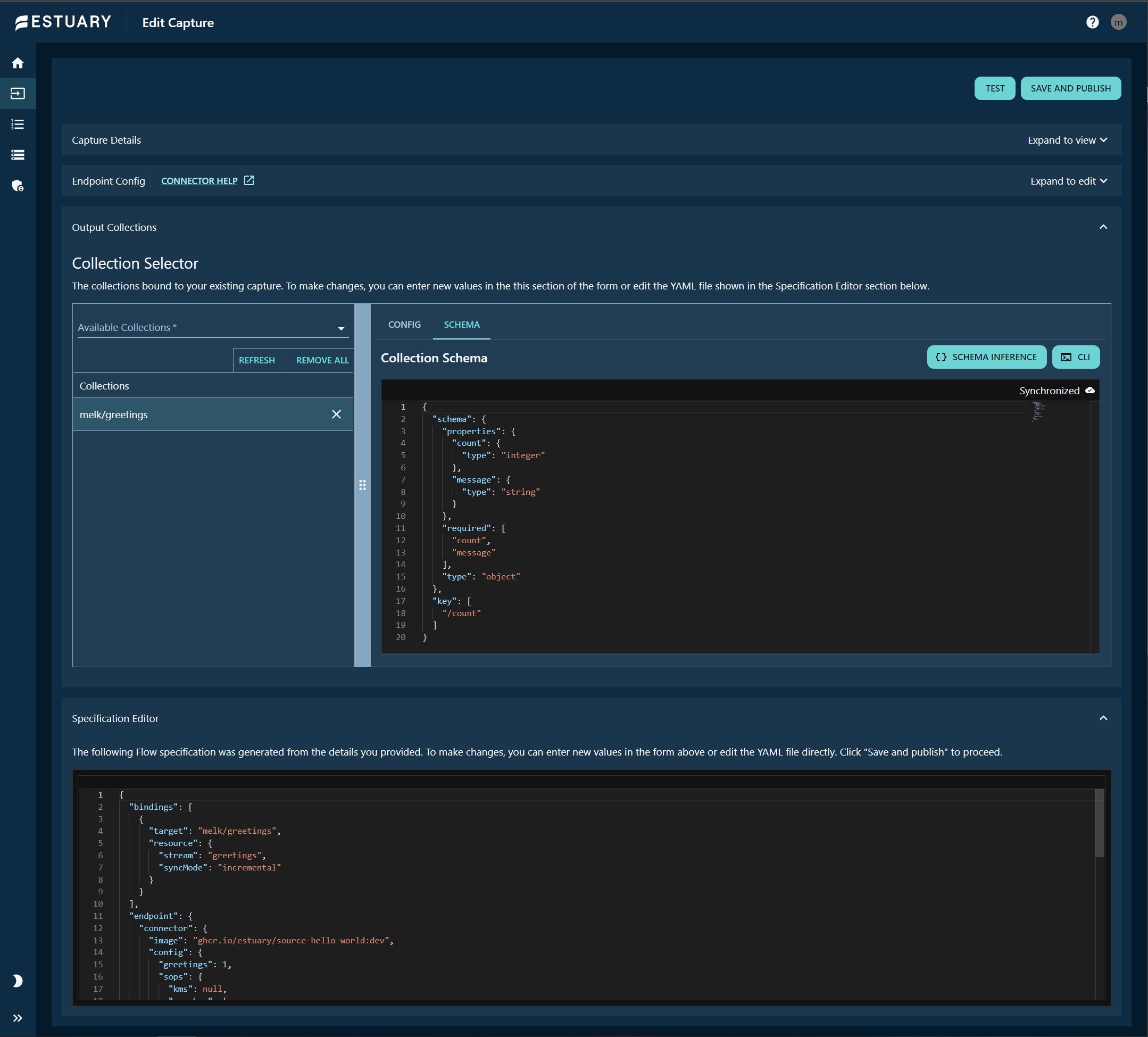Collapse the Specification Editor section
The height and width of the screenshot is (1037, 1148).
[x=1103, y=718]
